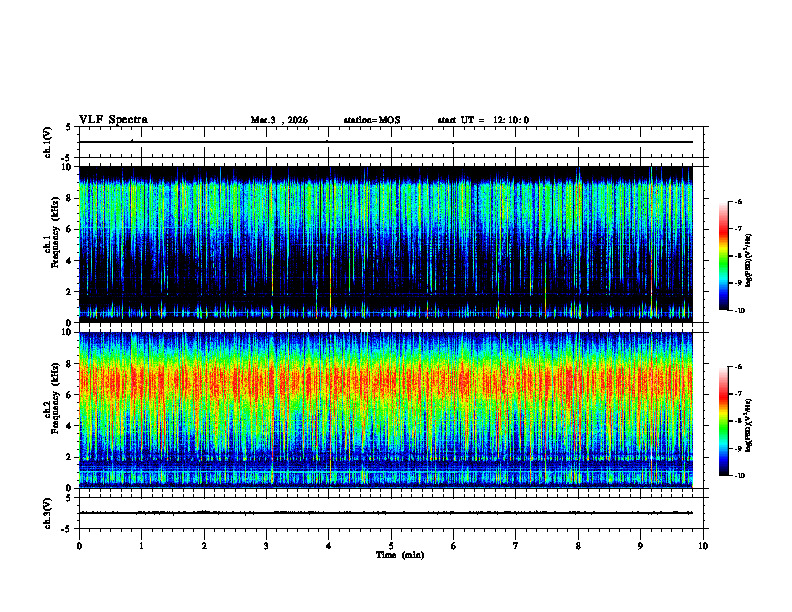Click the "-6" label on ch.1 color bar
The image size is (792, 612).
(738, 201)
